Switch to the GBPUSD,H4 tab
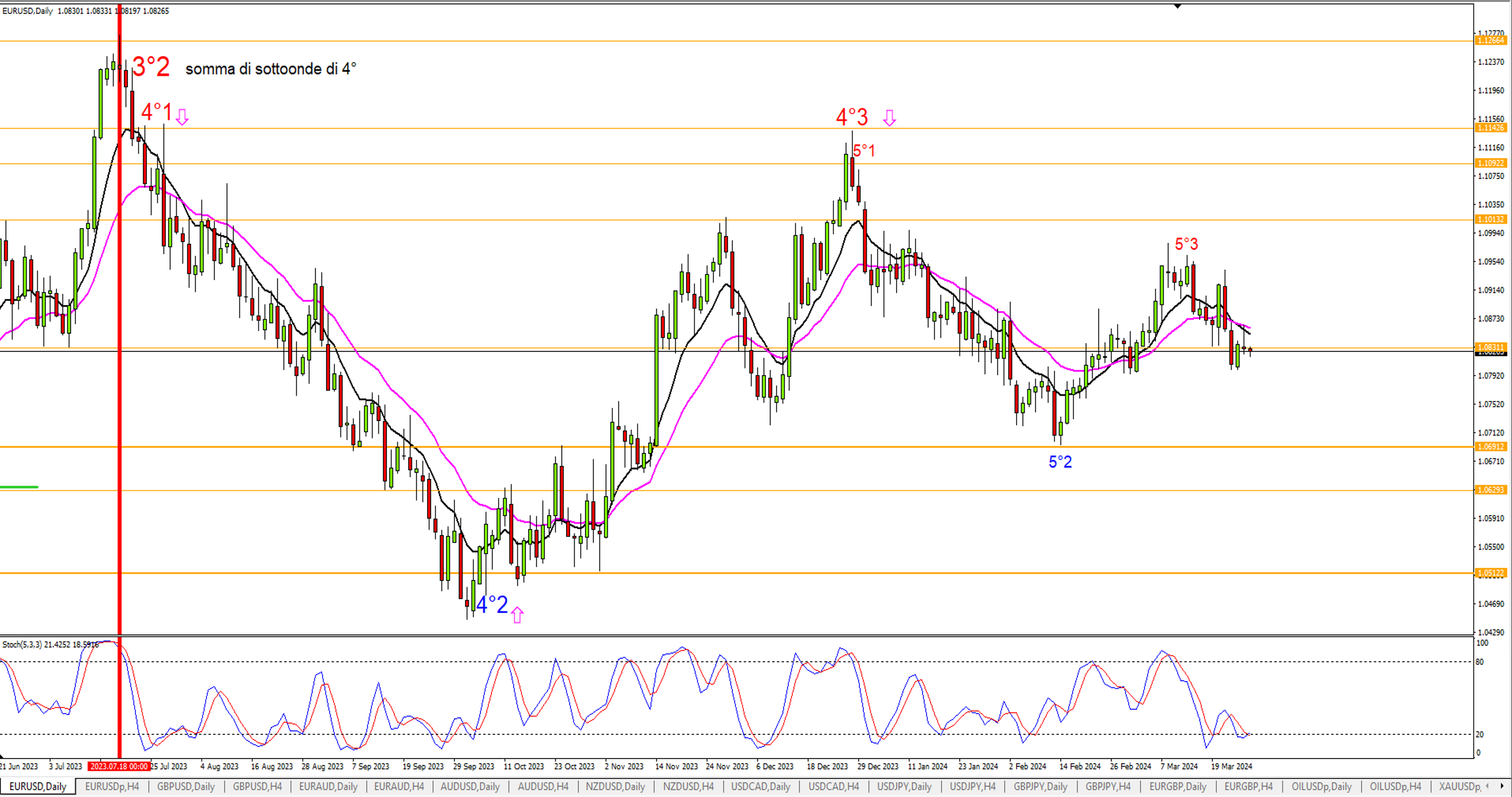This screenshot has height=797, width=1512. (x=257, y=787)
